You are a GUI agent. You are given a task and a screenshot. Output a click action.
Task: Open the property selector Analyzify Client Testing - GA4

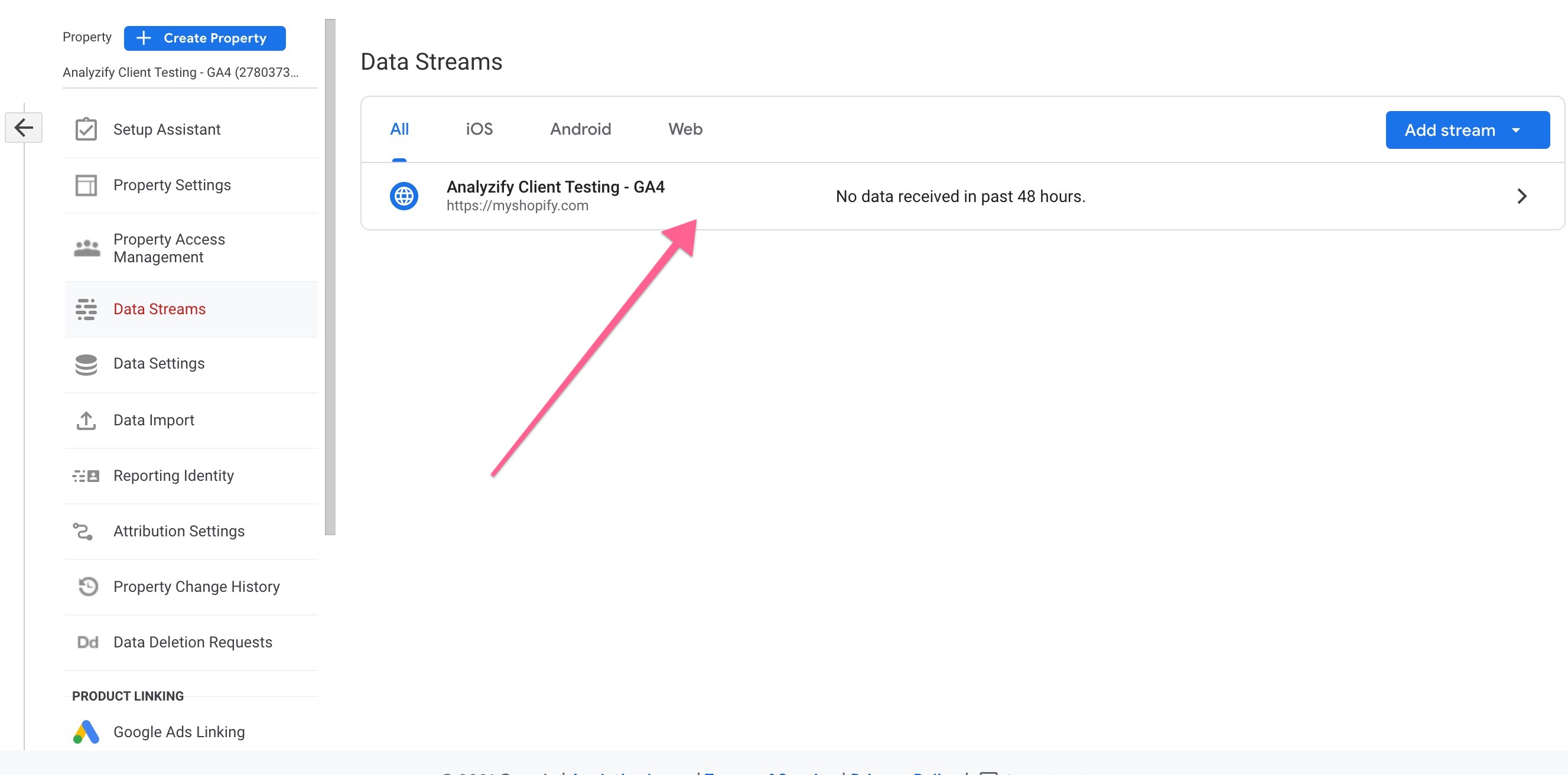click(190, 73)
